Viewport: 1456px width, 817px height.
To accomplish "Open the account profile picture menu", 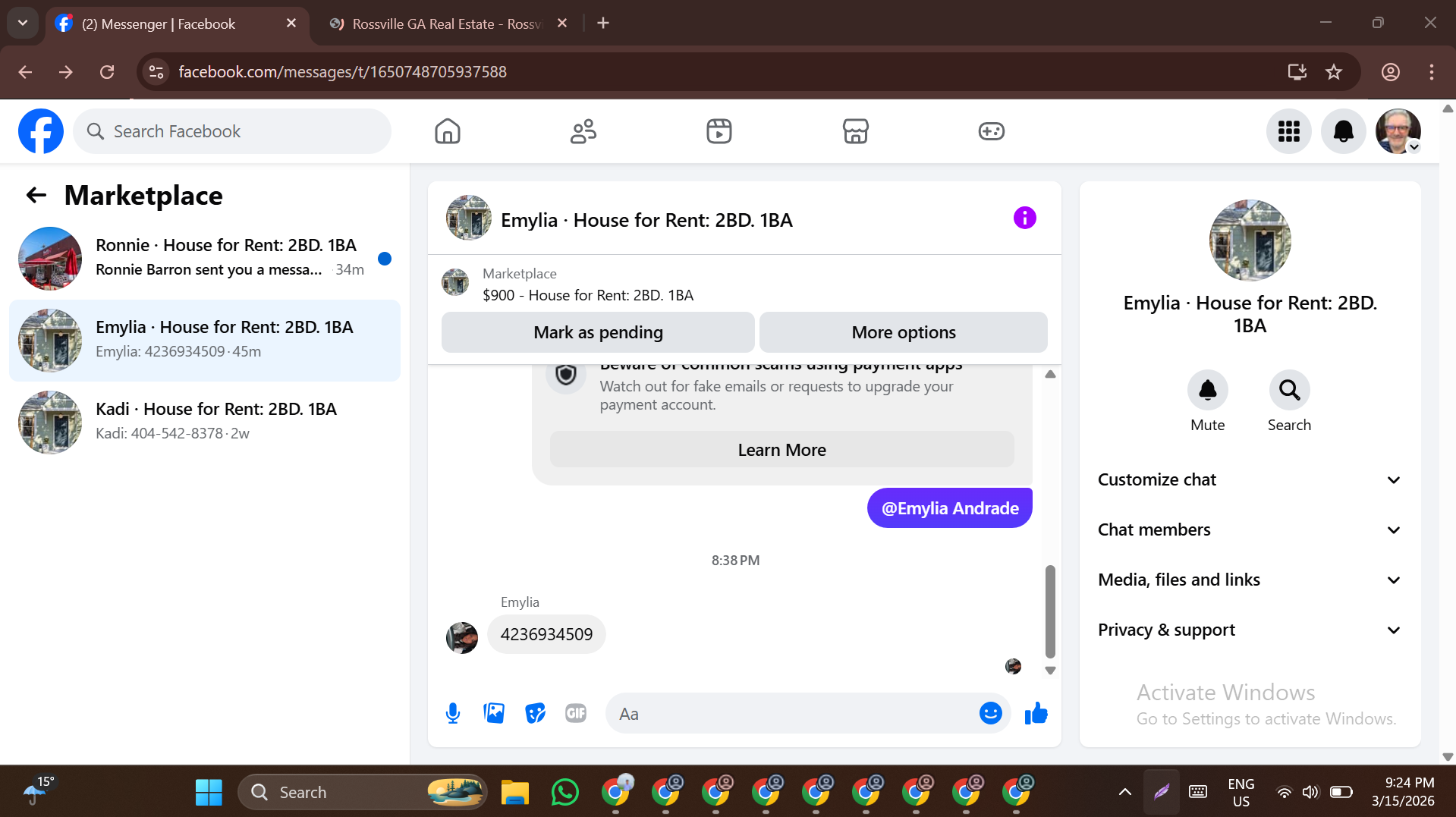I will coord(1398,131).
